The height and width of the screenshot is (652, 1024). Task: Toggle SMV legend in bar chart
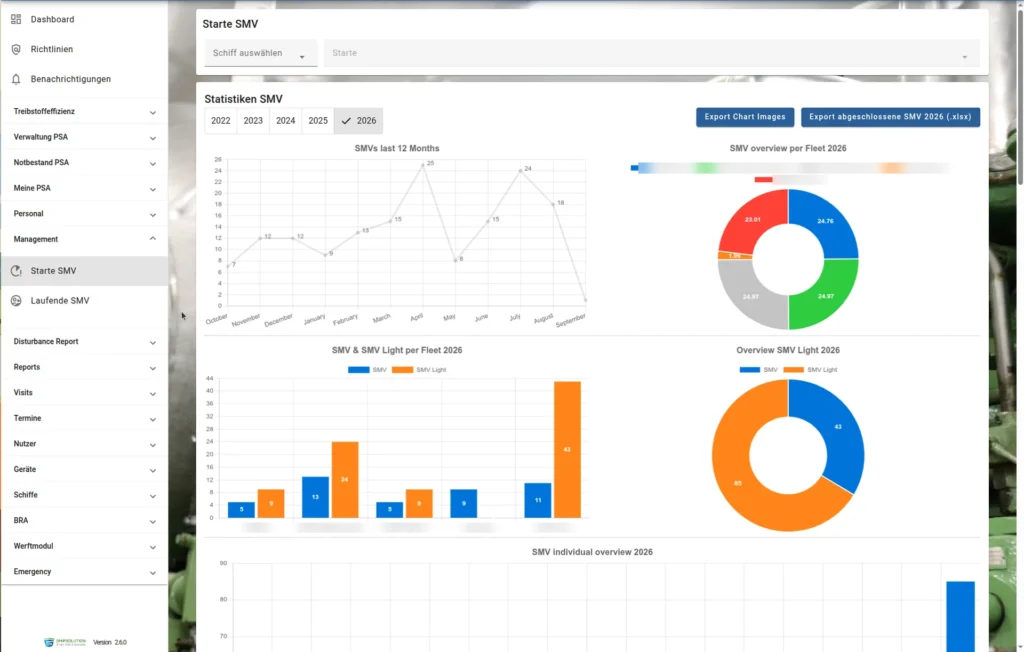point(367,370)
